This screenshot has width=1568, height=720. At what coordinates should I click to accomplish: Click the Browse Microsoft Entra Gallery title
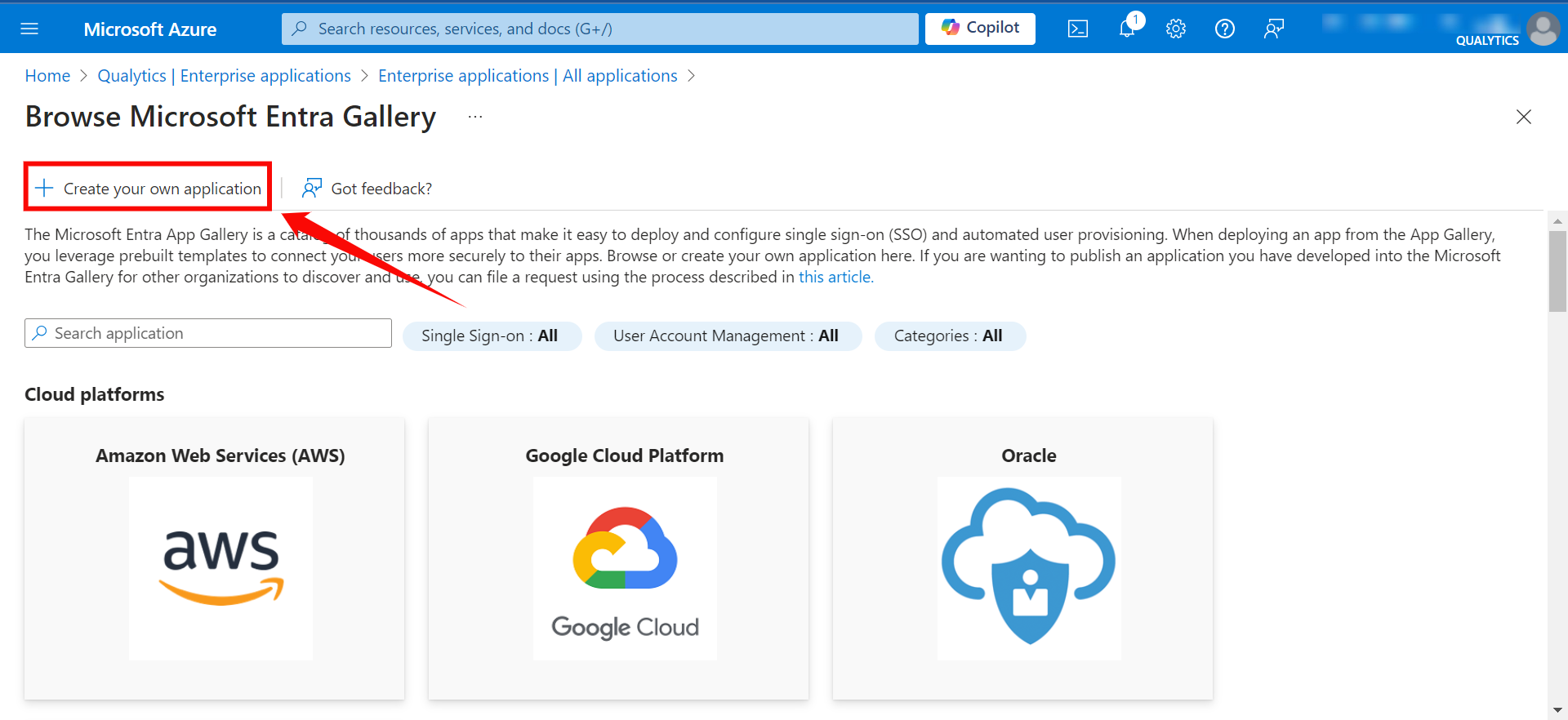click(x=231, y=117)
